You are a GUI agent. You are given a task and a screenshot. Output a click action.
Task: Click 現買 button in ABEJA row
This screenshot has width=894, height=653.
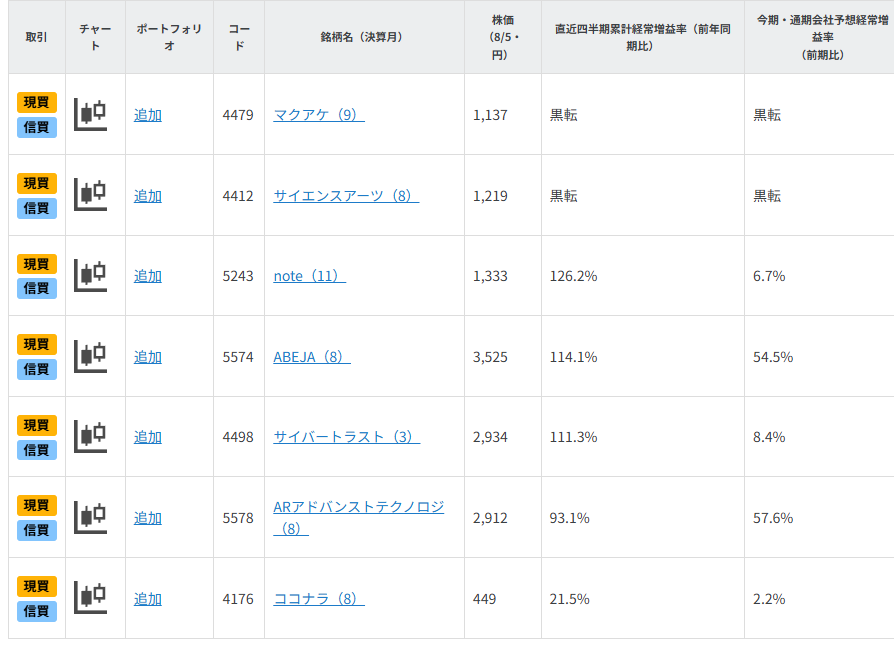[x=36, y=344]
